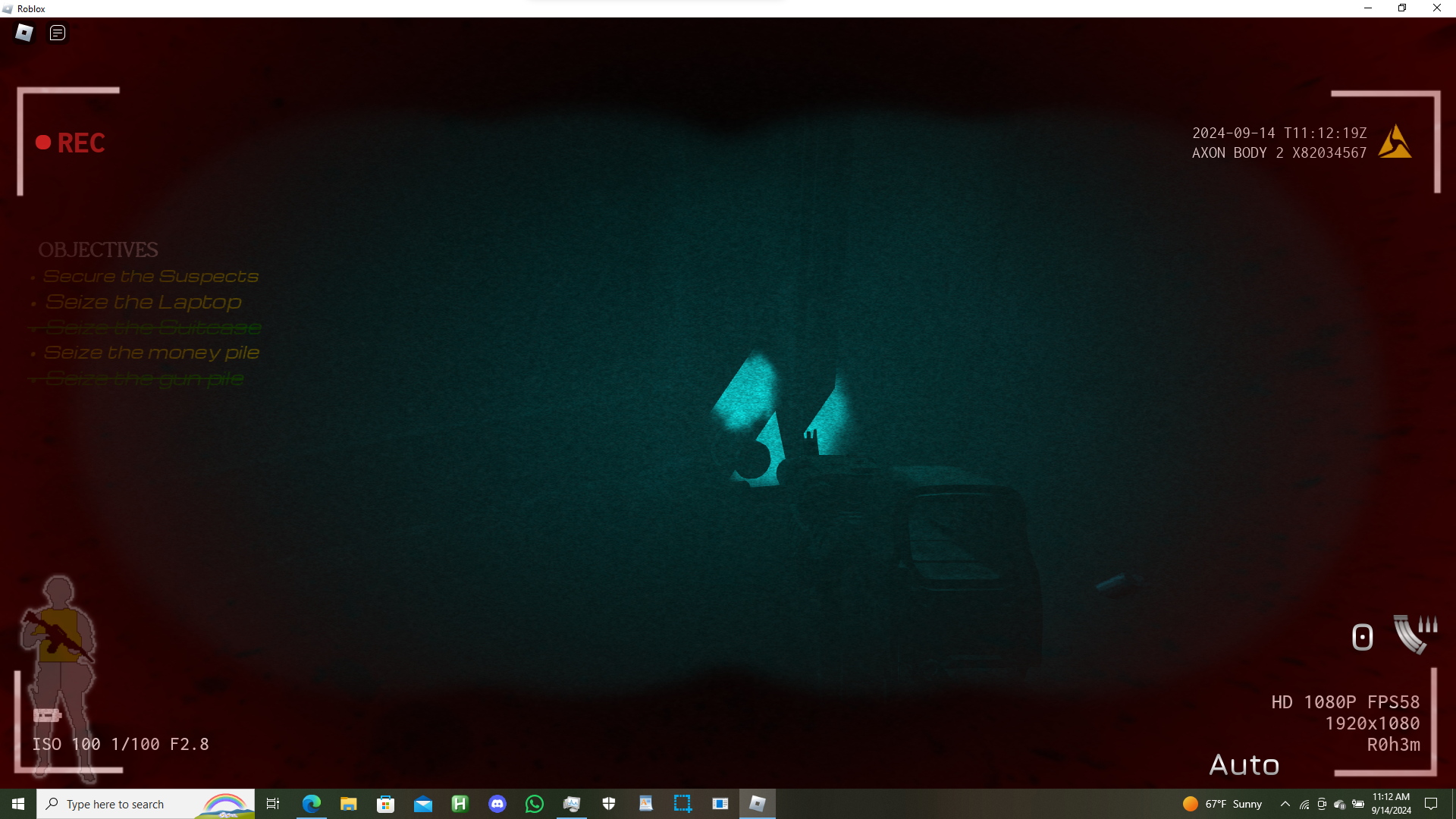Show hidden system tray icons
Image resolution: width=1456 pixels, height=819 pixels.
pyautogui.click(x=1285, y=804)
